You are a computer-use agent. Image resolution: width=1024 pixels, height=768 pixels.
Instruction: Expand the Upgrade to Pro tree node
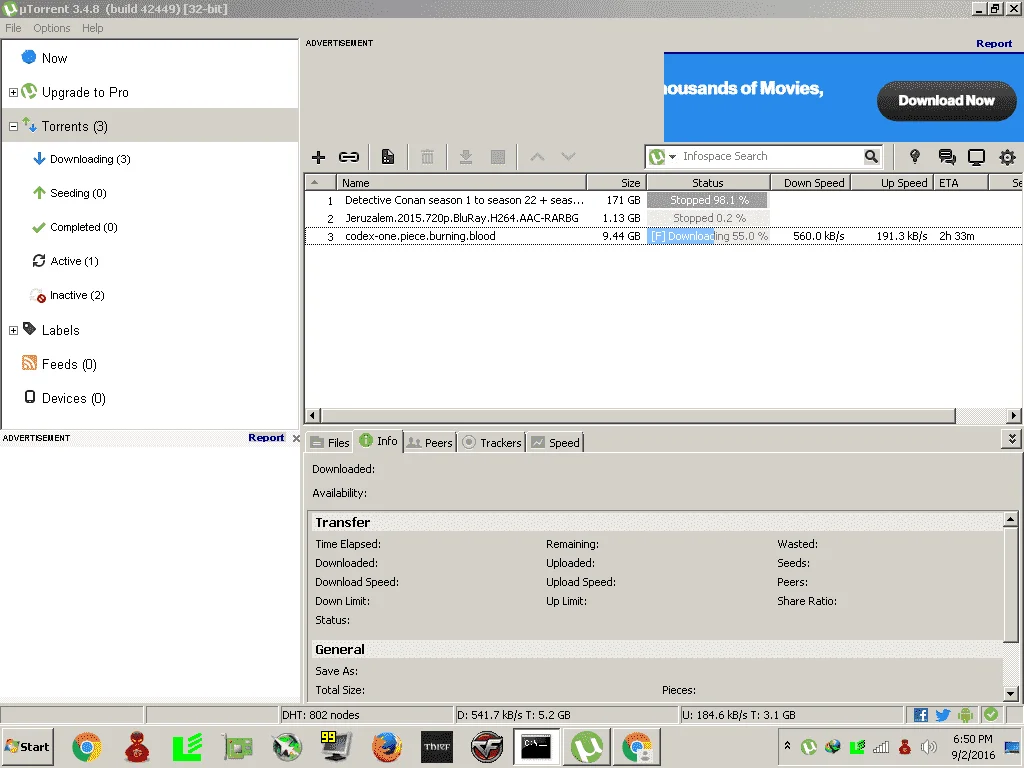pos(13,92)
